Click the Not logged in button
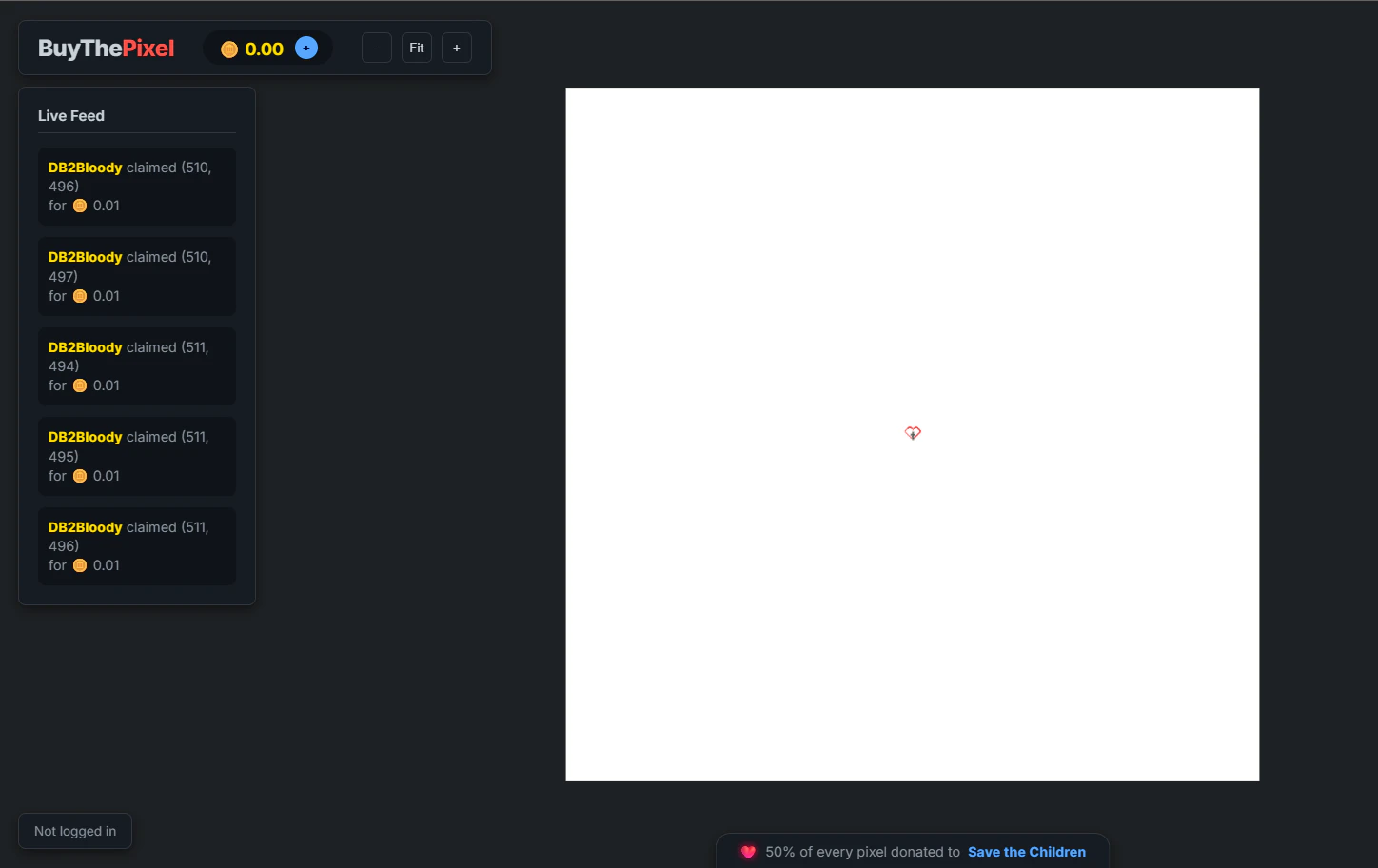 [75, 831]
